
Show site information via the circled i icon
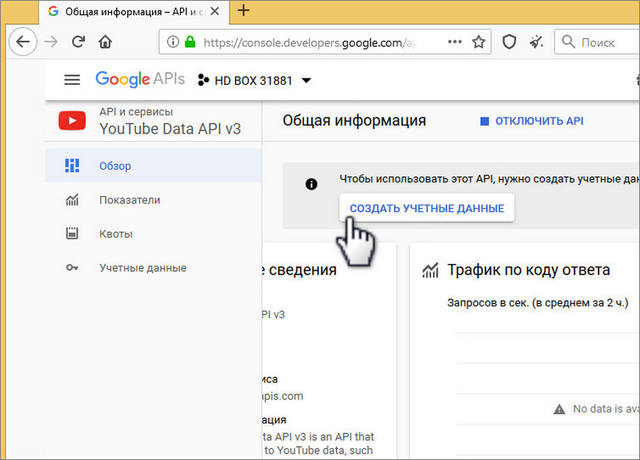click(173, 42)
